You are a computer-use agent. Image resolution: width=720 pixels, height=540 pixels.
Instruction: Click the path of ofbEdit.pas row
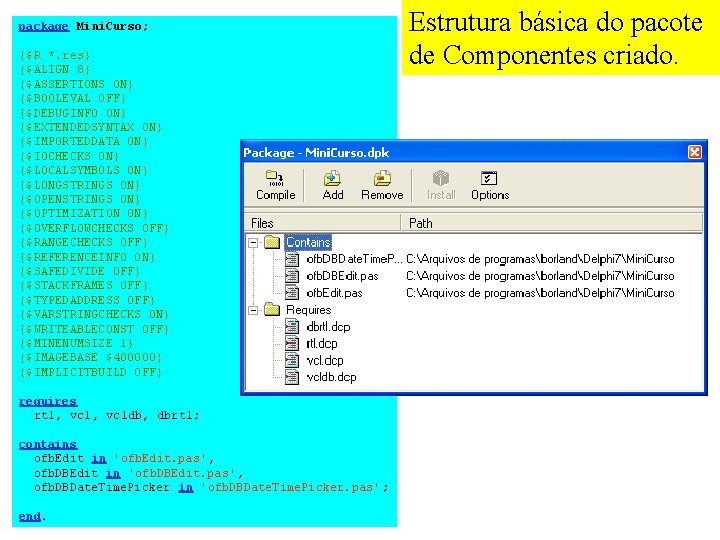tap(540, 293)
